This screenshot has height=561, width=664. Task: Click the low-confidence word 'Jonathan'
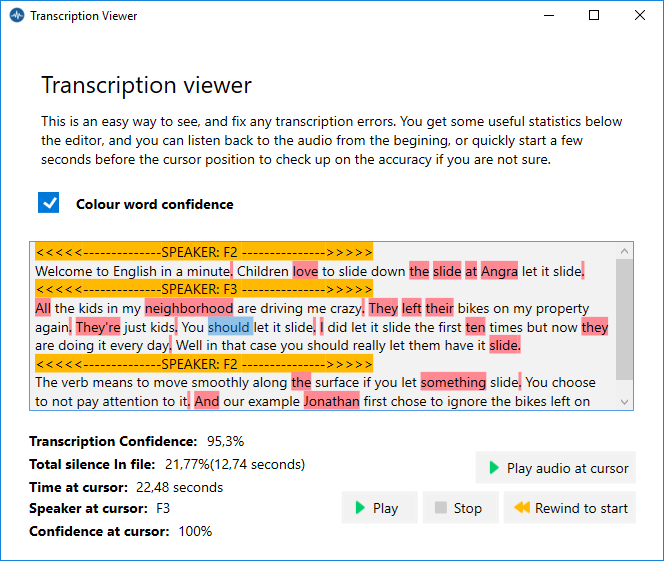pos(332,401)
